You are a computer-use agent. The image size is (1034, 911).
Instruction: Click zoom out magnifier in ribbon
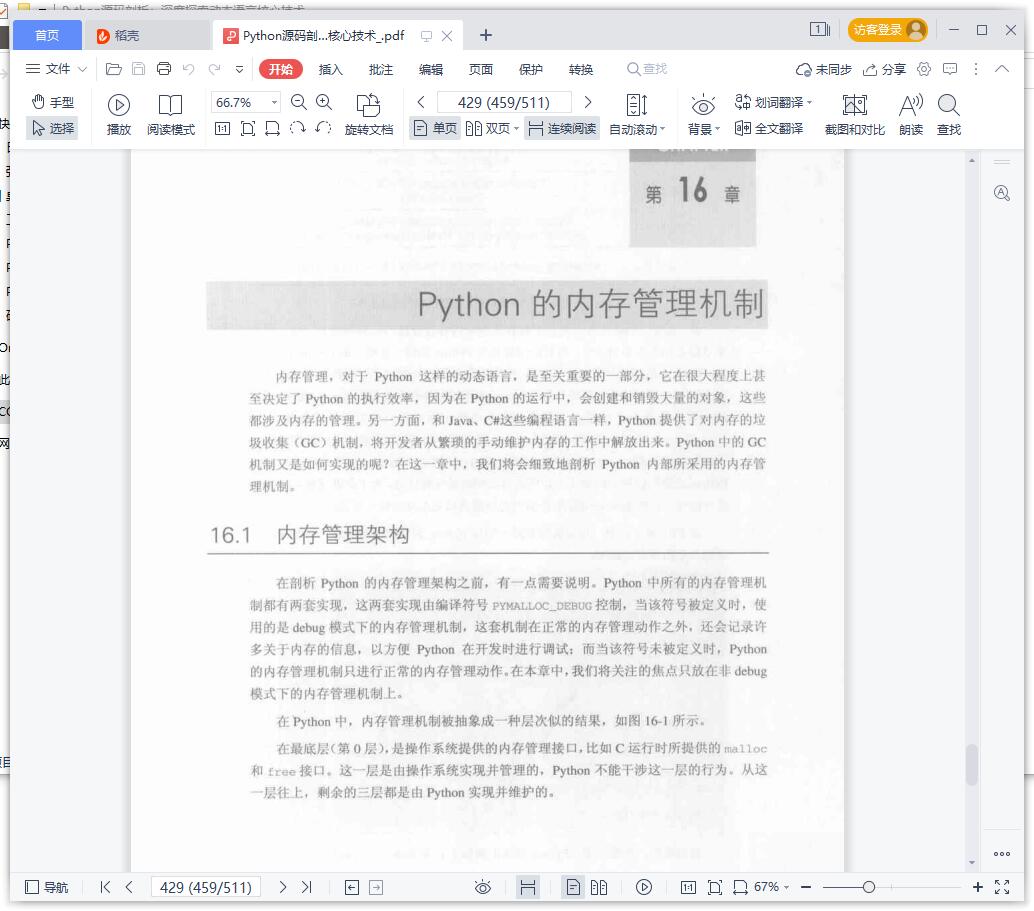coord(299,102)
